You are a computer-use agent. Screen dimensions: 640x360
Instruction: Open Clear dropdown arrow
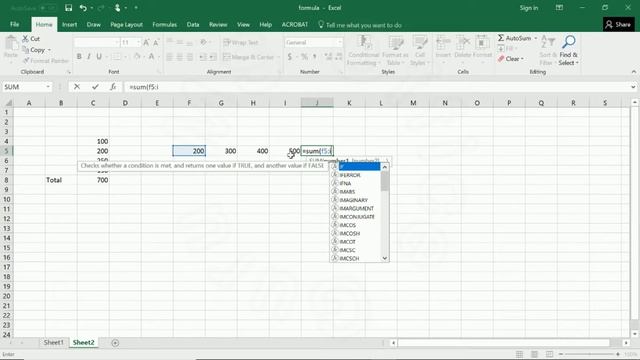(522, 59)
